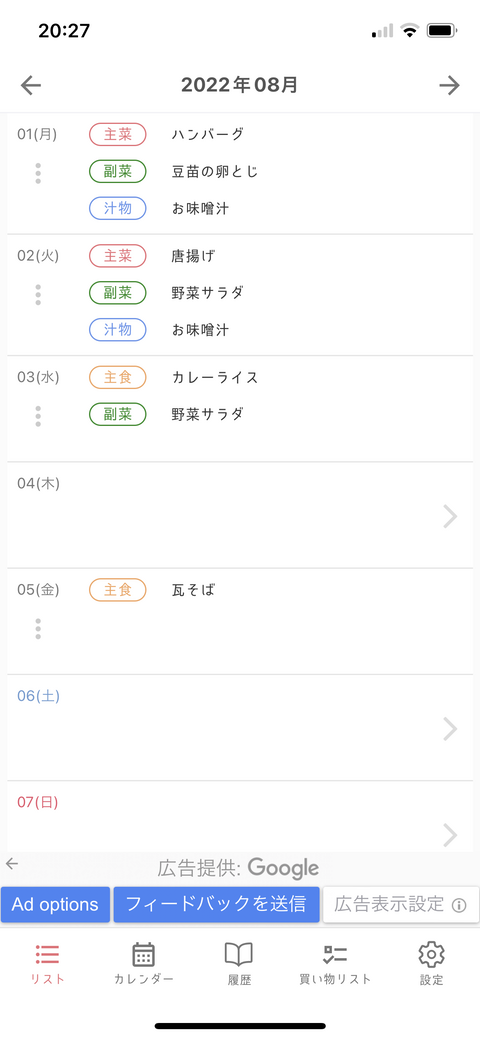Go to next month with right arrow
480x1039 pixels.
pyautogui.click(x=450, y=85)
